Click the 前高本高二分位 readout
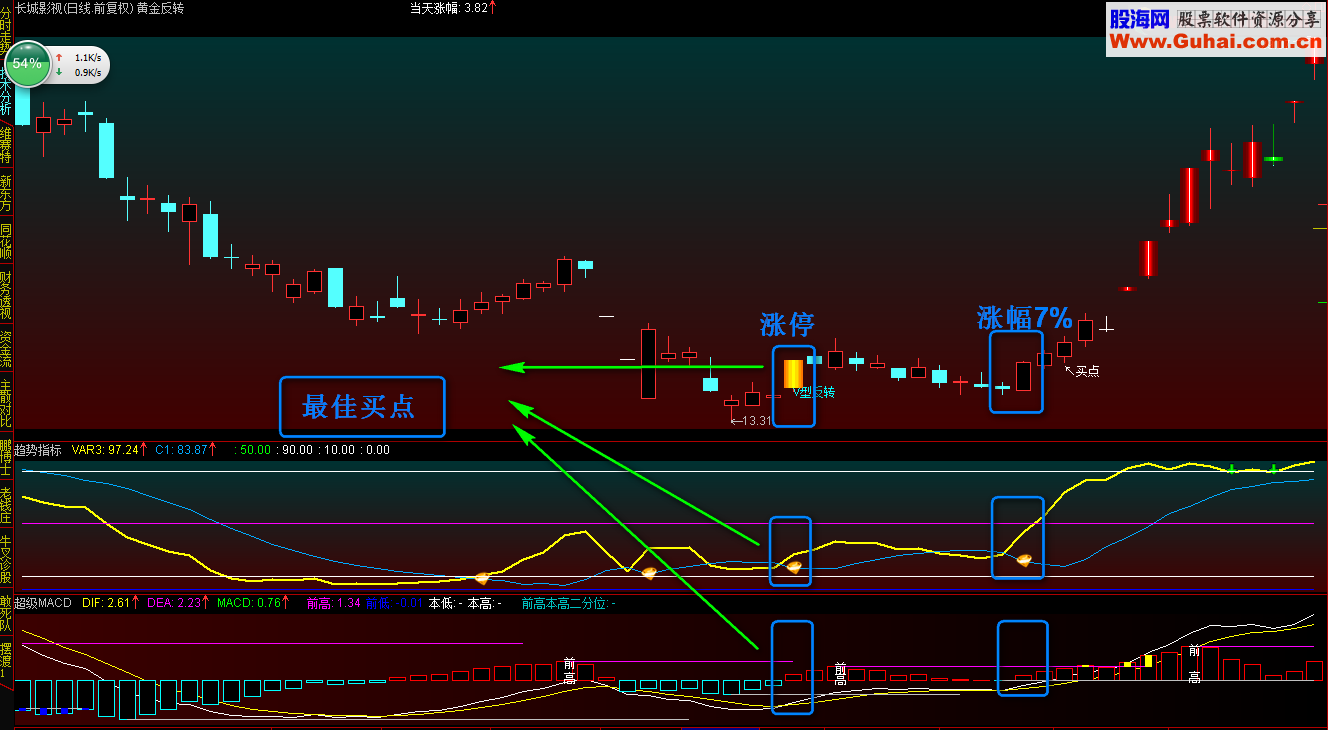The image size is (1328, 730). [569, 603]
